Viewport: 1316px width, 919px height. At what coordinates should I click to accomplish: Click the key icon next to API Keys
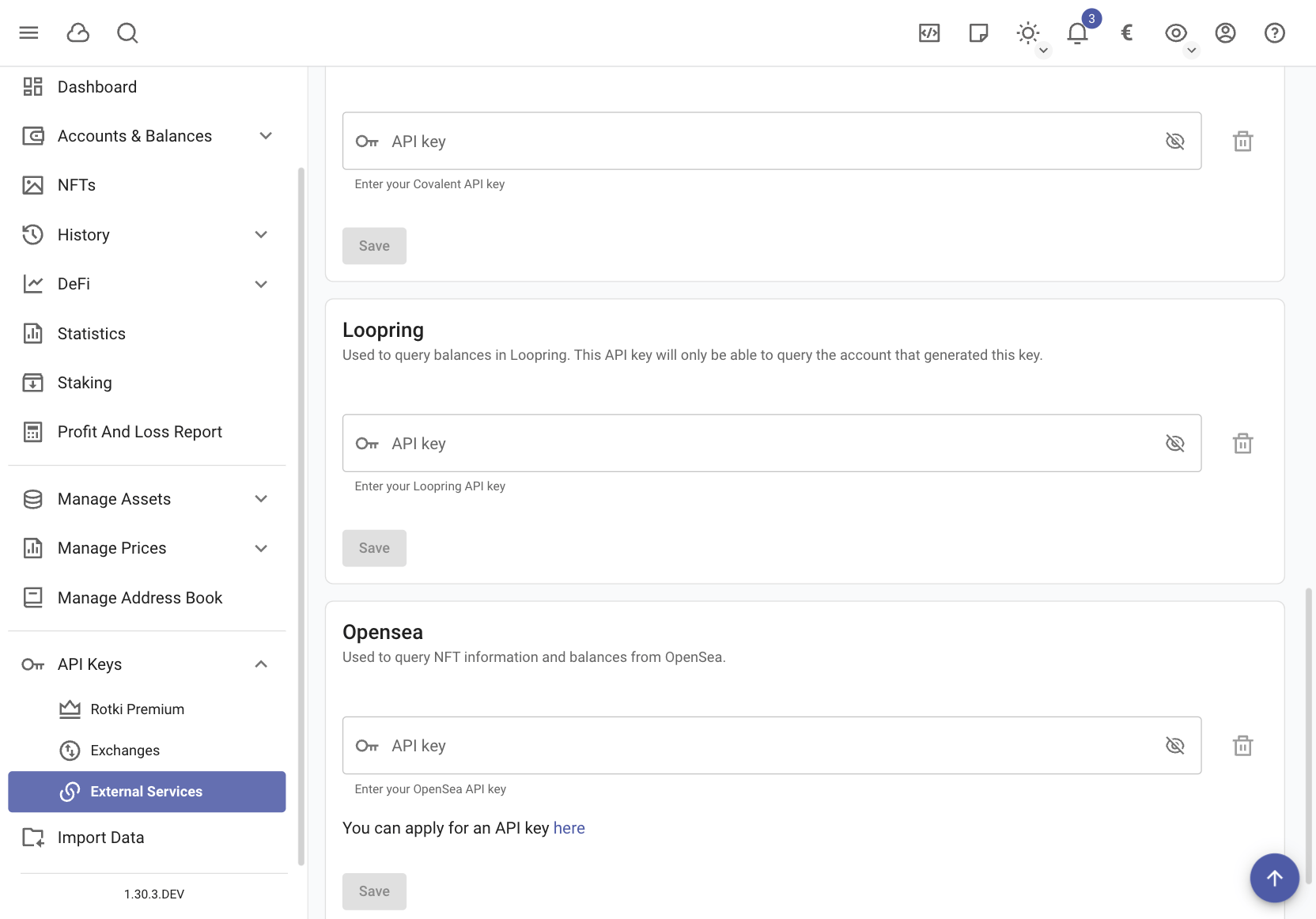[x=32, y=664]
